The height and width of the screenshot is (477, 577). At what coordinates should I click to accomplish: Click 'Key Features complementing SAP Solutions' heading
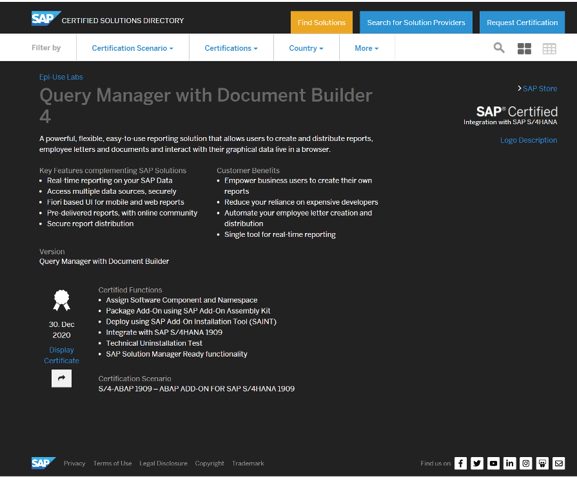click(113, 171)
